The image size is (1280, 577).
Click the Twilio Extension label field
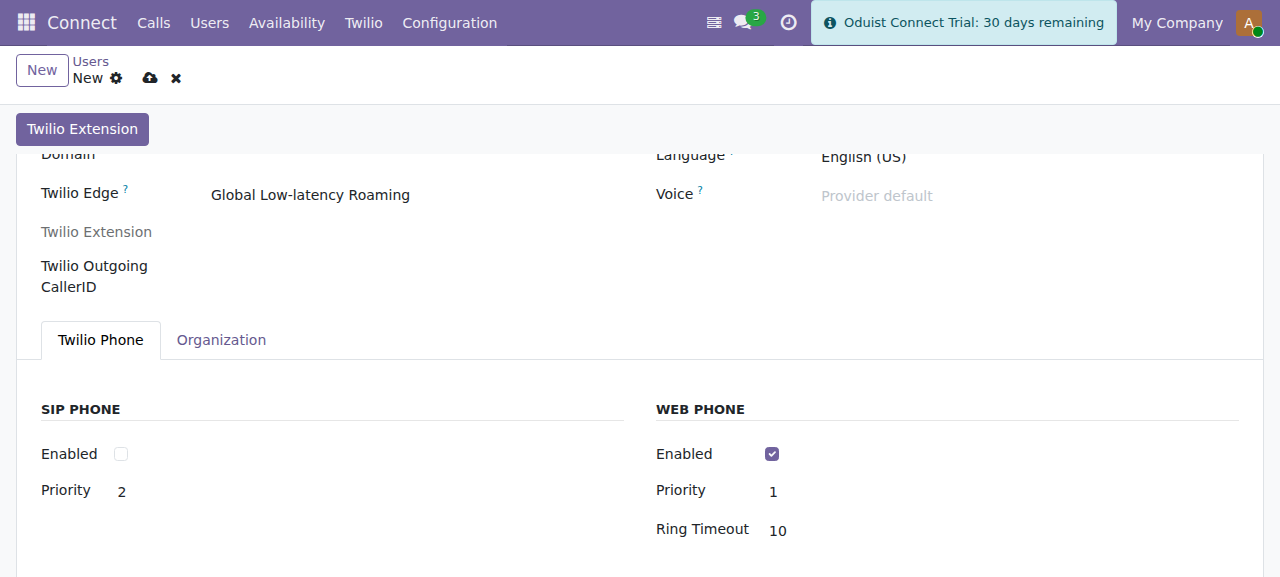coord(96,232)
